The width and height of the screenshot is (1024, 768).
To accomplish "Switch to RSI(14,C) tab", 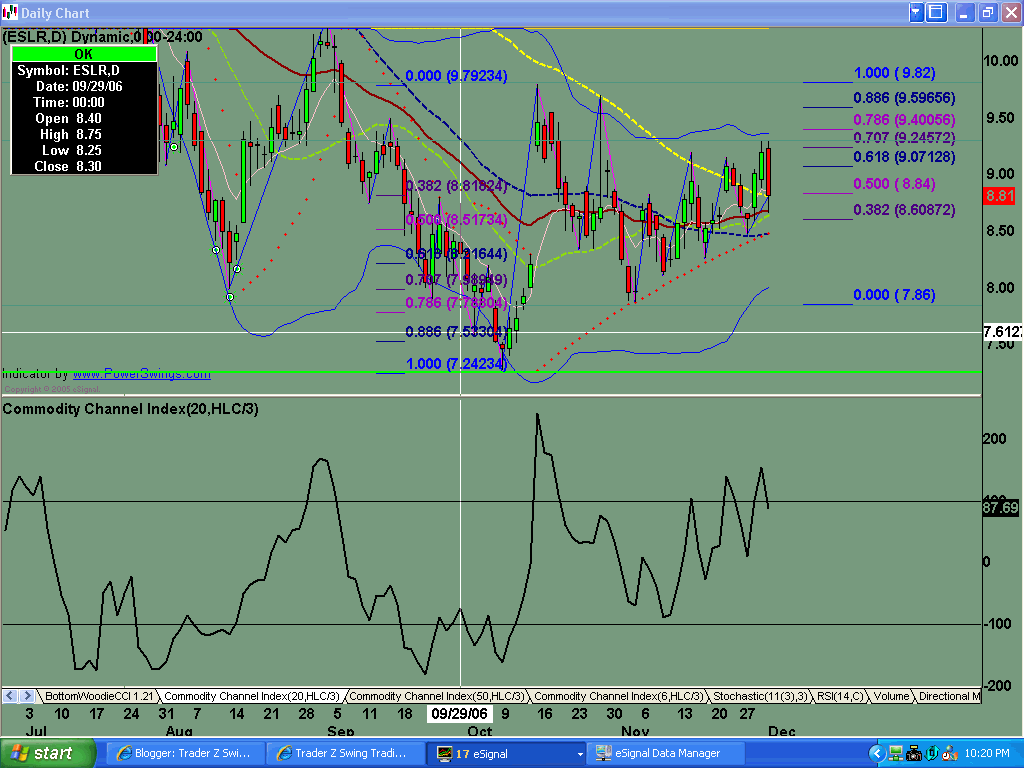I will click(840, 696).
